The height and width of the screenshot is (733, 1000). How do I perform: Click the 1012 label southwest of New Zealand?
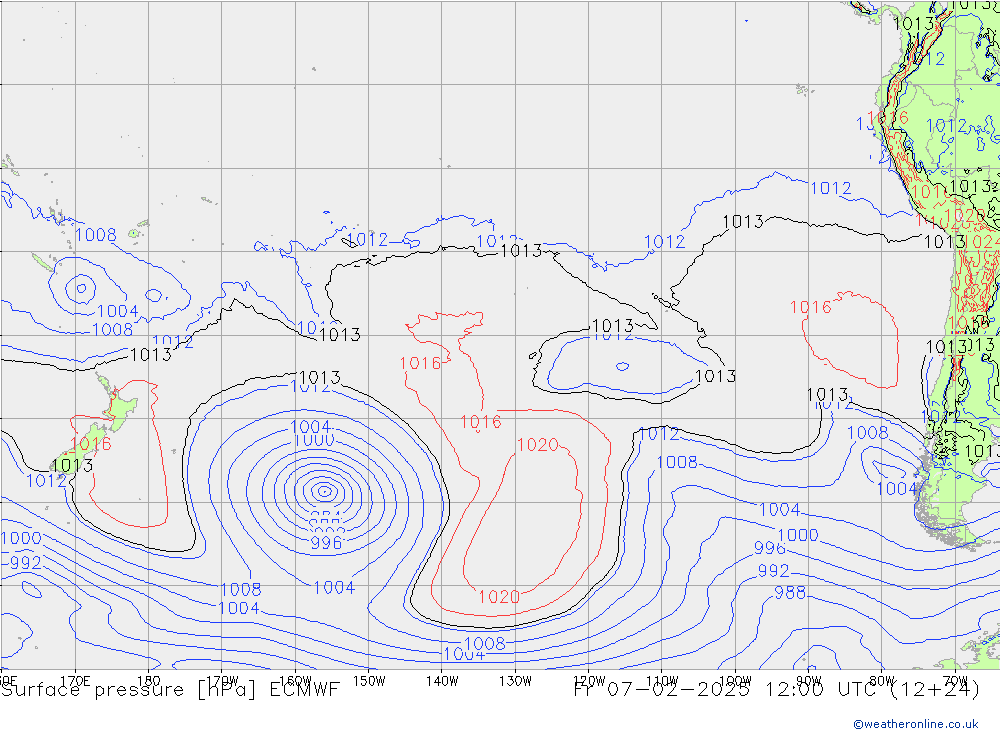click(46, 480)
